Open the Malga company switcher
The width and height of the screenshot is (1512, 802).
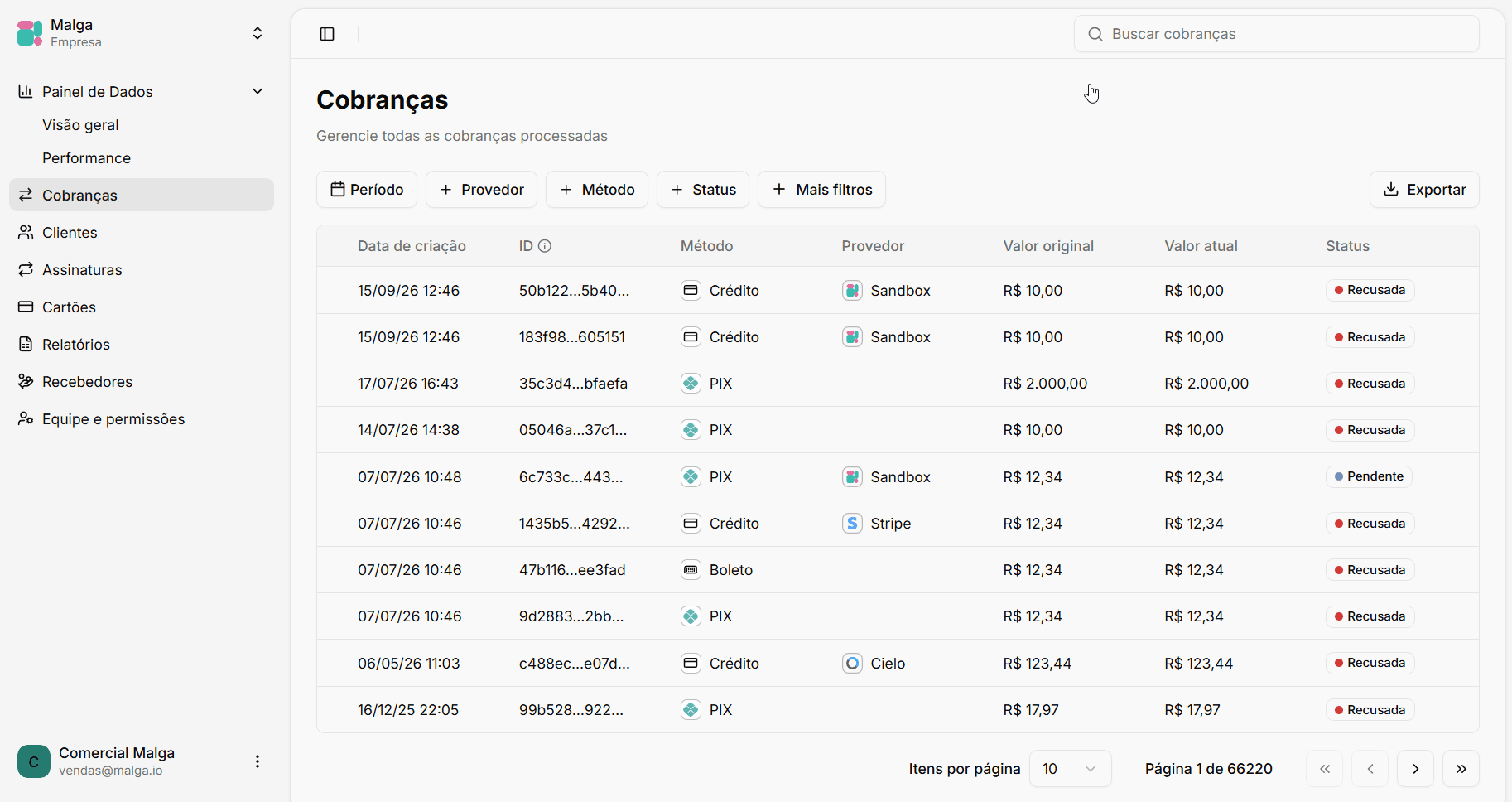258,33
